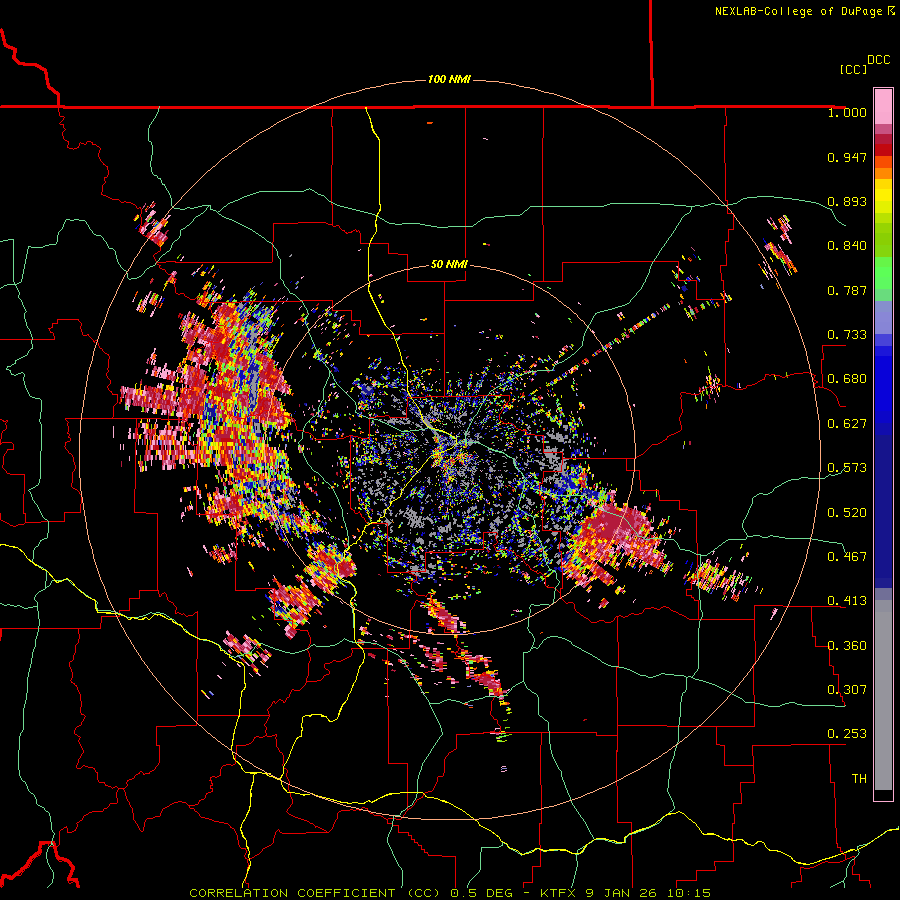Image resolution: width=900 pixels, height=900 pixels.
Task: Click the 0.520 legend value
Action: 847,513
